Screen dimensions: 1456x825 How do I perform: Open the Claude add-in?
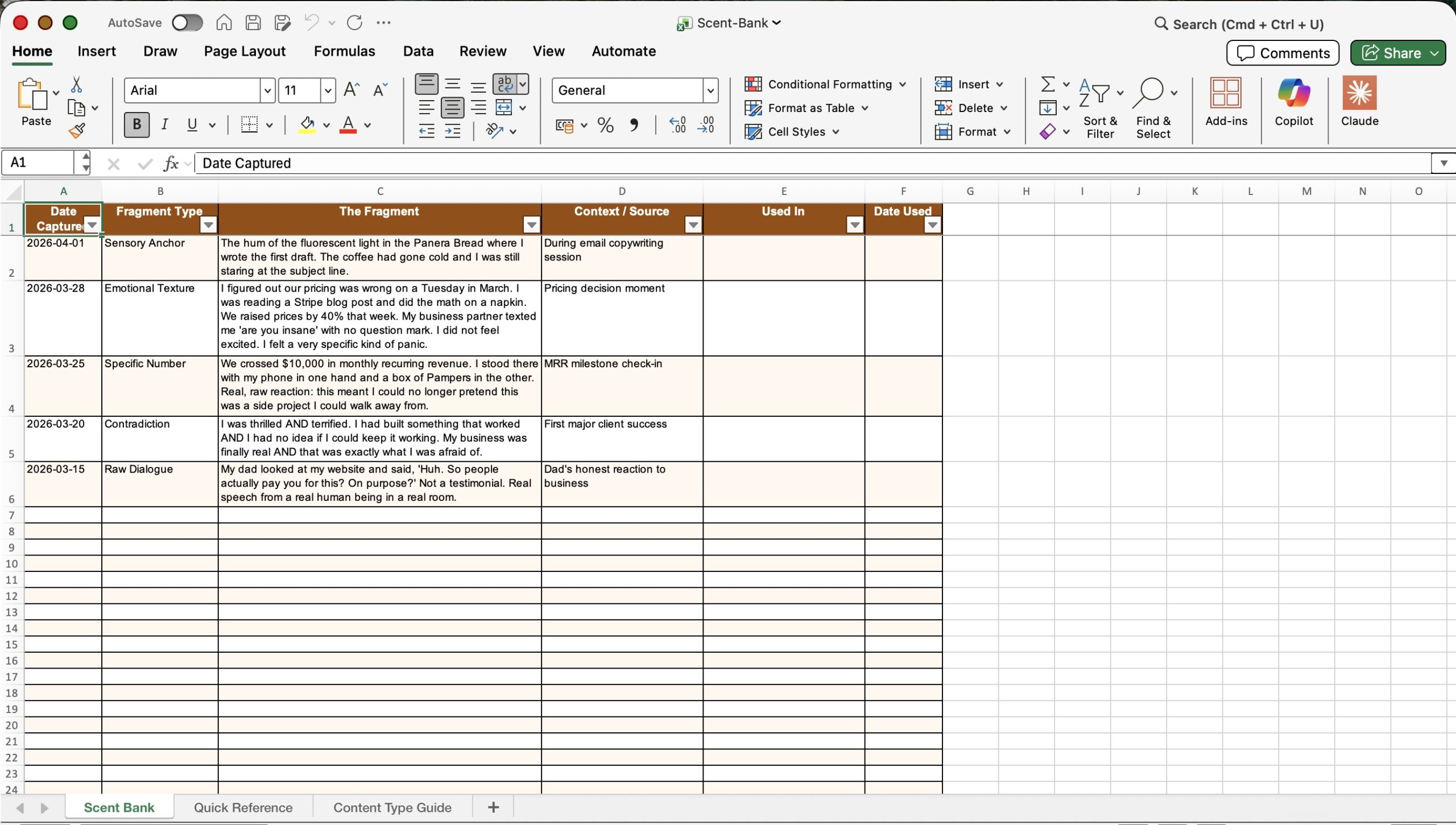[1359, 101]
